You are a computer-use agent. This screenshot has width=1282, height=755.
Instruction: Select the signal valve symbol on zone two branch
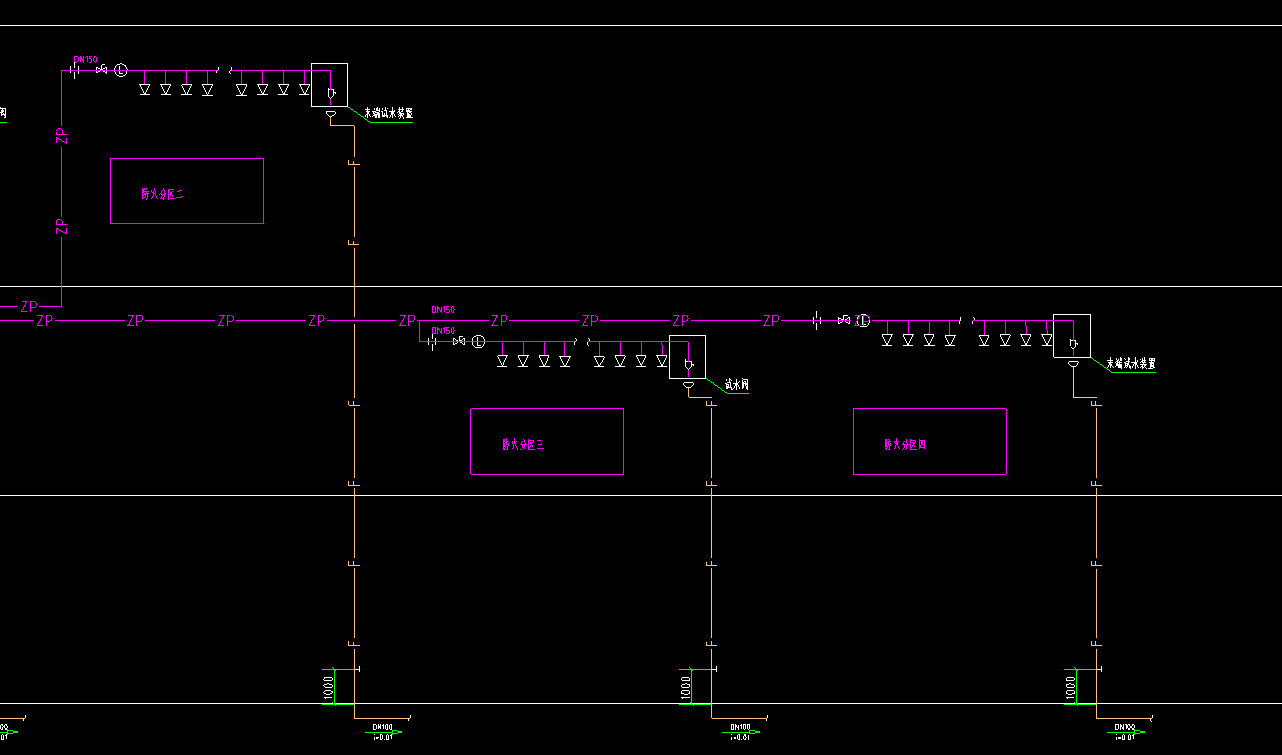[x=101, y=70]
